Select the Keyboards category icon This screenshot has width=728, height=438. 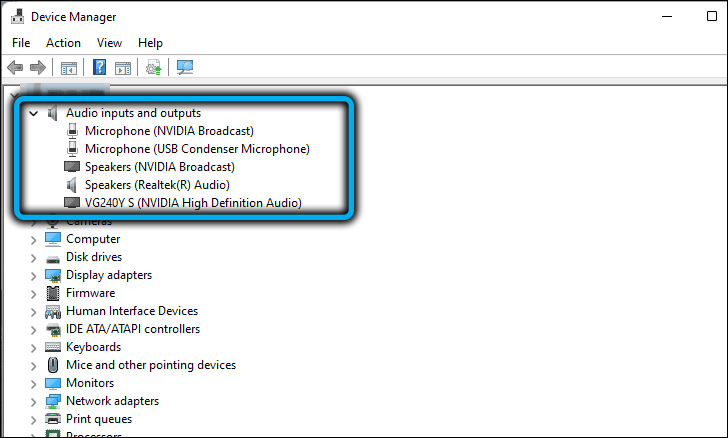(x=54, y=347)
